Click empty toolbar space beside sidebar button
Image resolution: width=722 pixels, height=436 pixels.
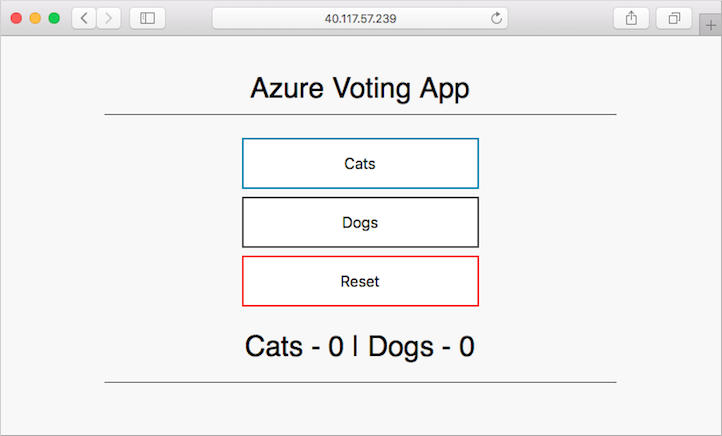[188, 18]
